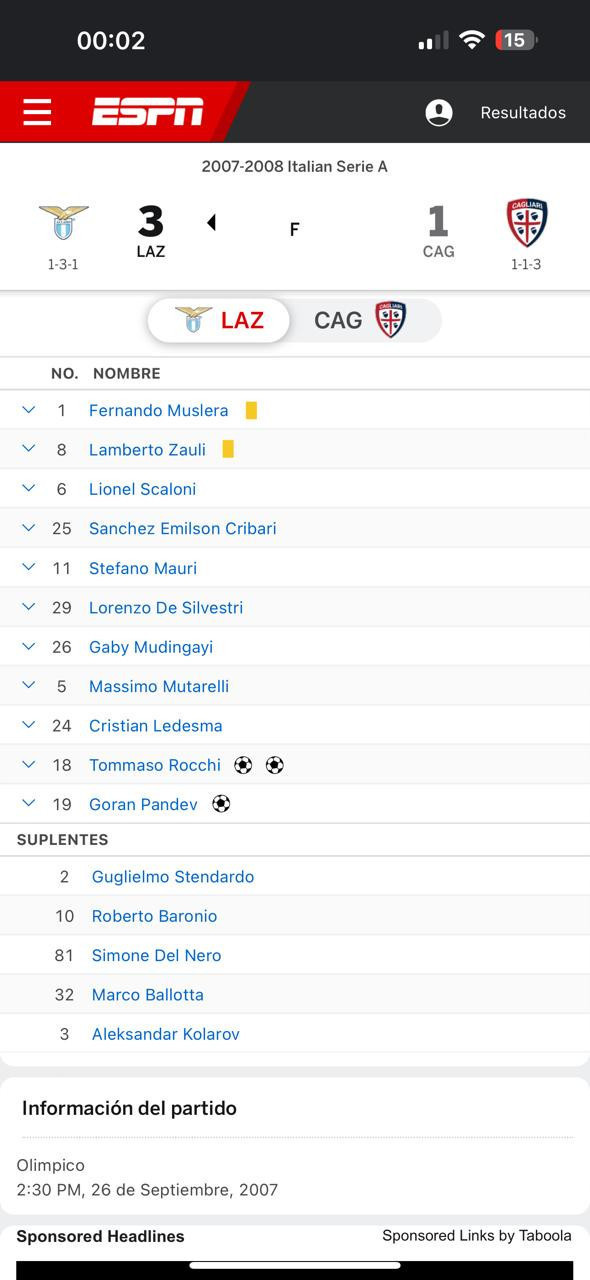Screen dimensions: 590x1280
Task: Expand Tommaso Rocchi's stats chevron
Action: coord(29,765)
